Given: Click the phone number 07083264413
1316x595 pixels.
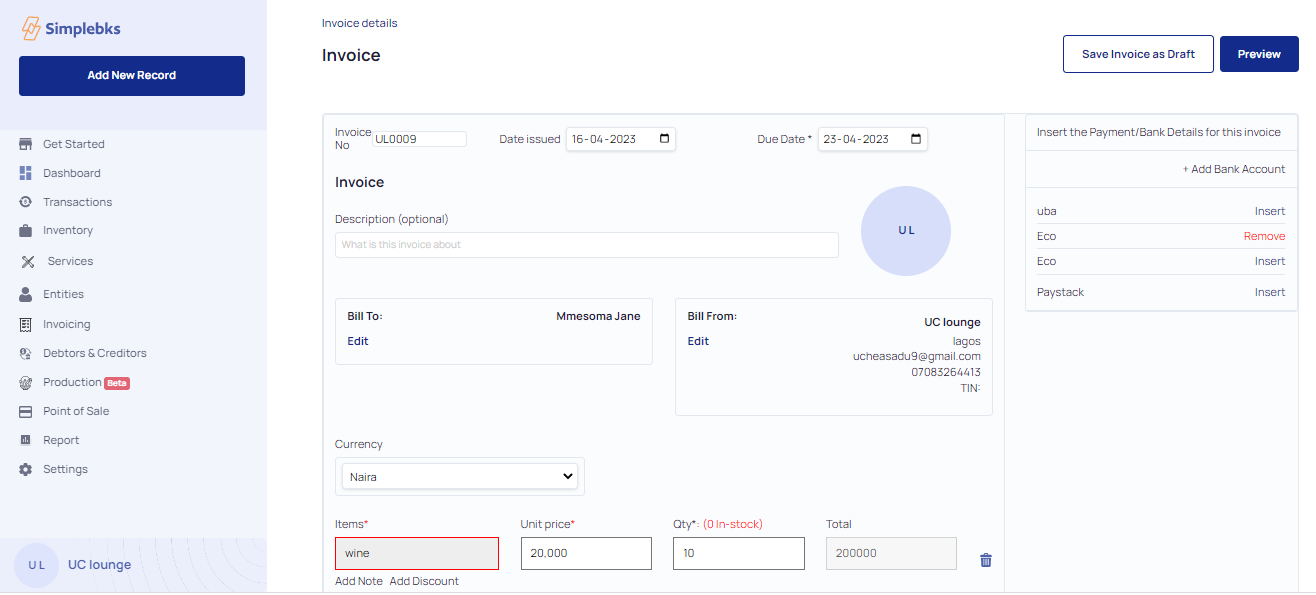Looking at the screenshot, I should coord(946,372).
